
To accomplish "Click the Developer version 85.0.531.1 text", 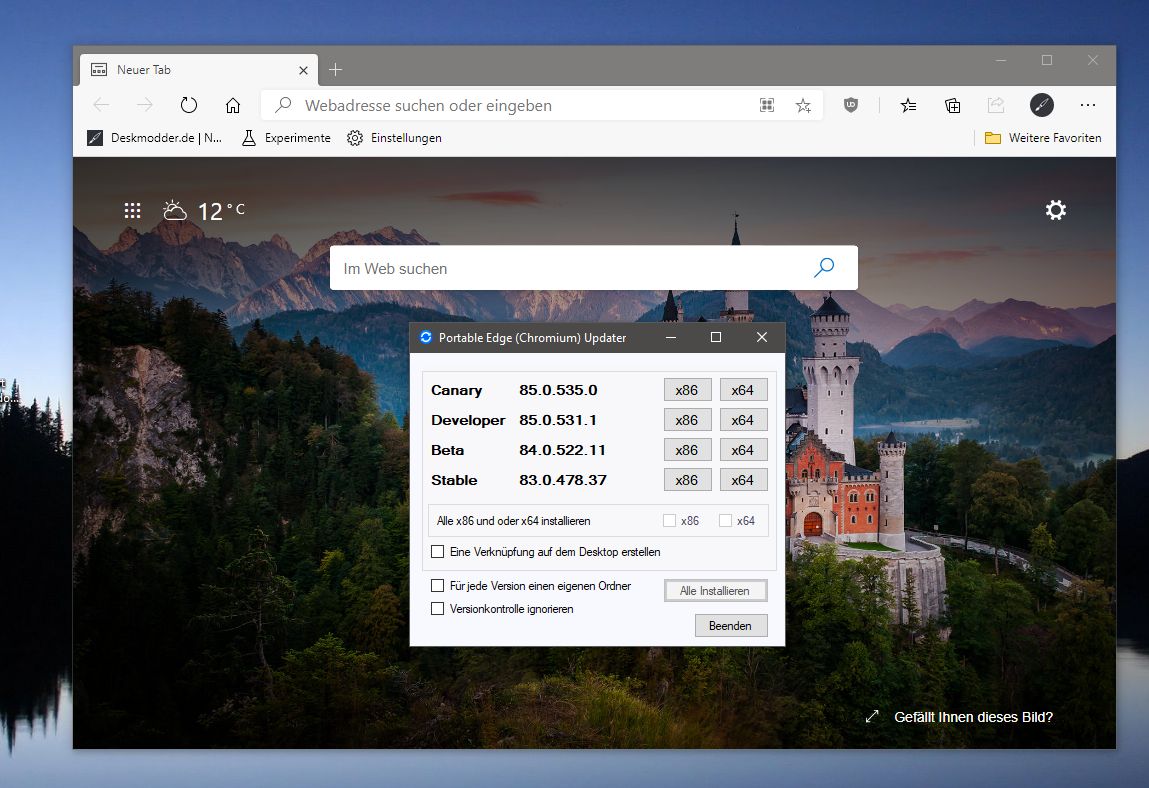I will point(558,420).
